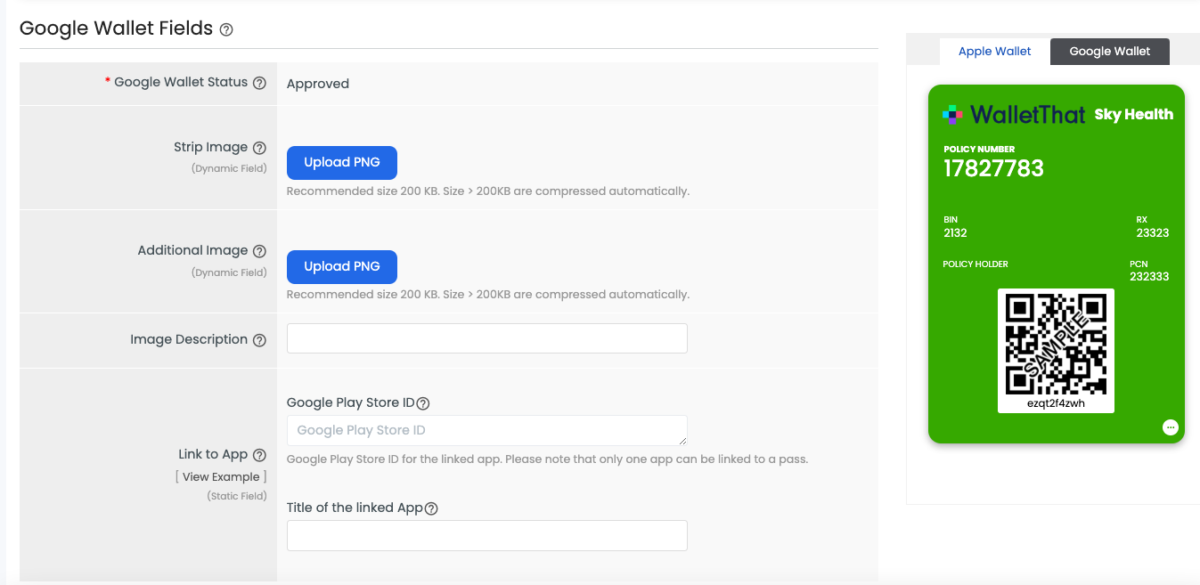Switch to the Apple Wallet tab
1200x585 pixels.
tap(994, 50)
